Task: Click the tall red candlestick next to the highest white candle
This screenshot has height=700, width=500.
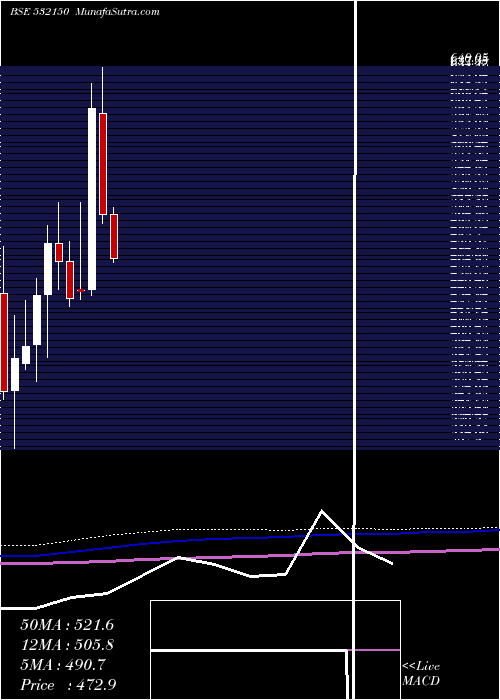Action: (103, 164)
